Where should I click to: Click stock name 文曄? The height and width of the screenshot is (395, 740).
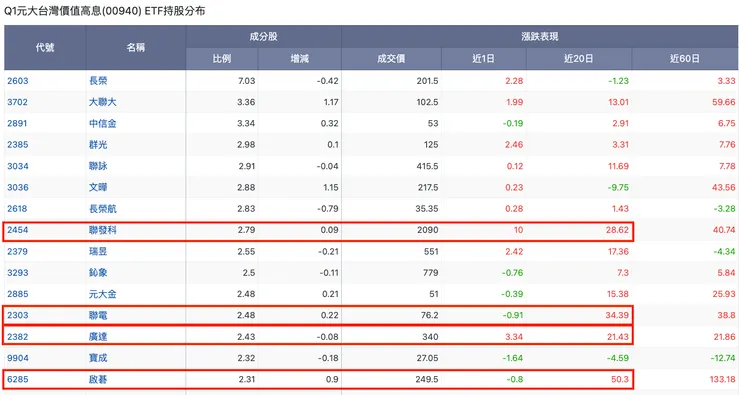tap(98, 187)
